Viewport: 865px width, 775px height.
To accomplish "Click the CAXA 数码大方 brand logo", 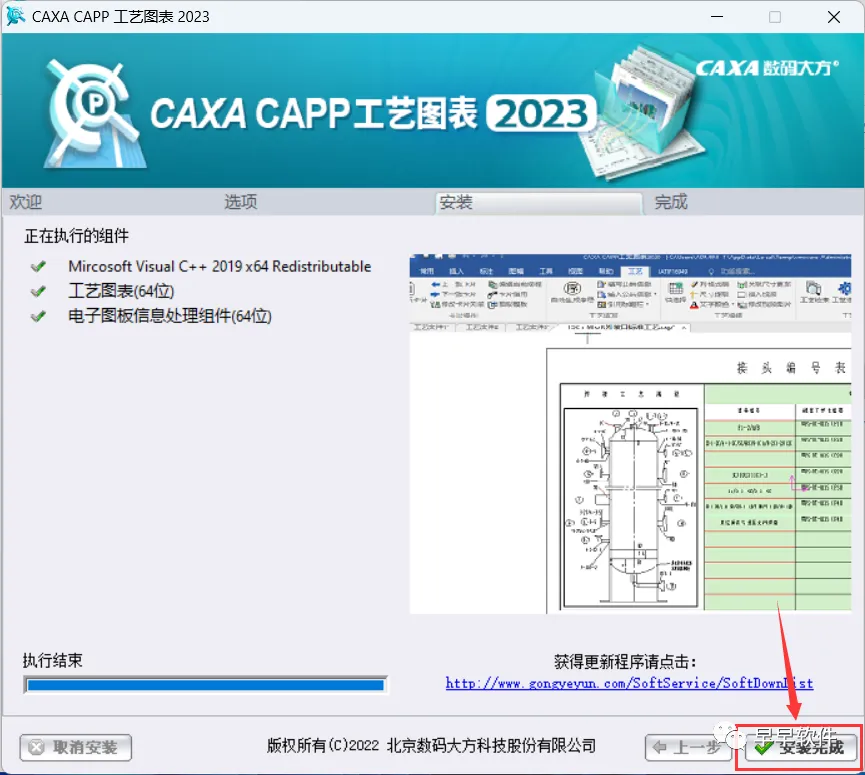I will click(767, 68).
